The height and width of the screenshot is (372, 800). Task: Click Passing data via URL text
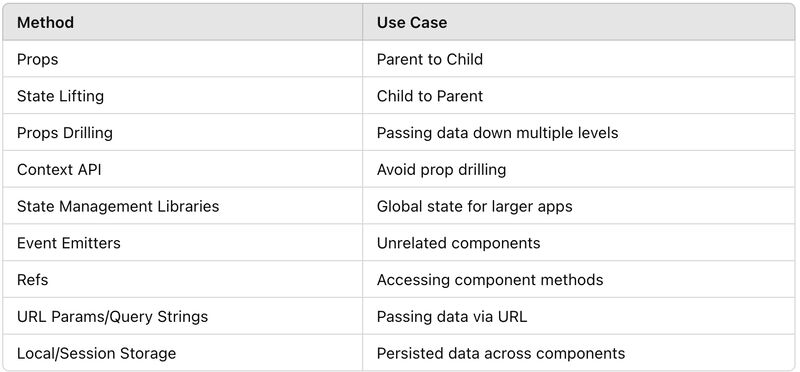tap(452, 316)
